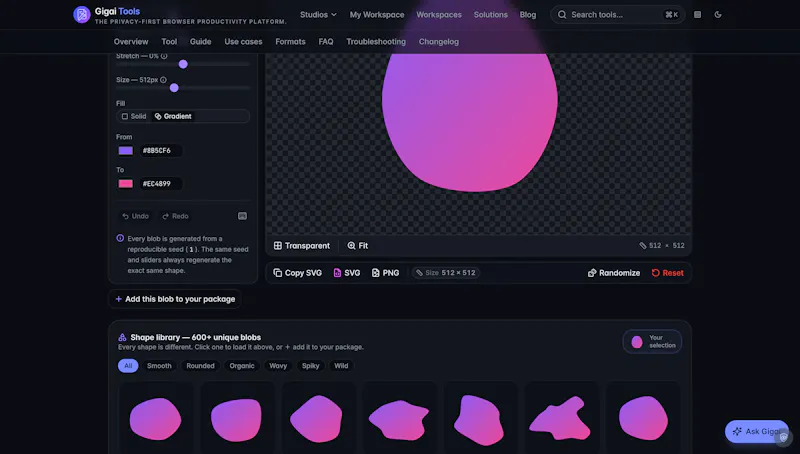800x454 pixels.
Task: Open the To color swatch picker
Action: [126, 184]
